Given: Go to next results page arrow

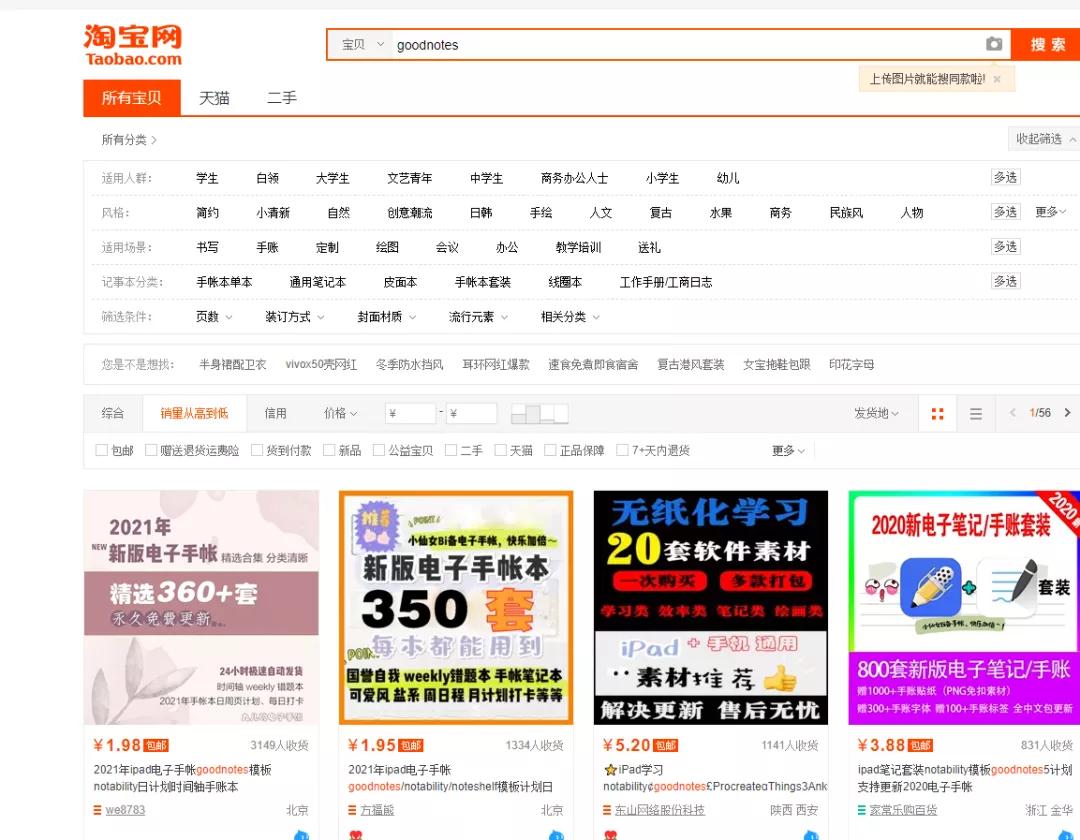Looking at the screenshot, I should coord(1068,412).
